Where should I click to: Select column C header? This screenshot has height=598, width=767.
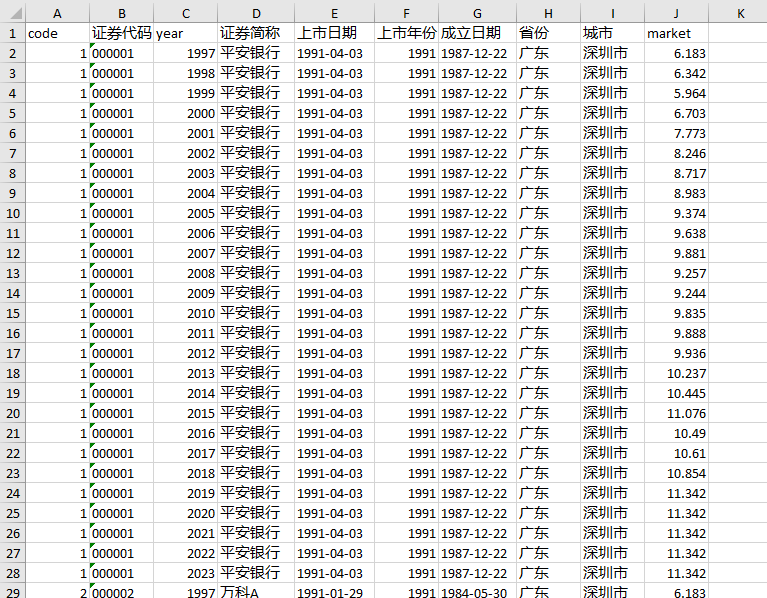tap(185, 13)
